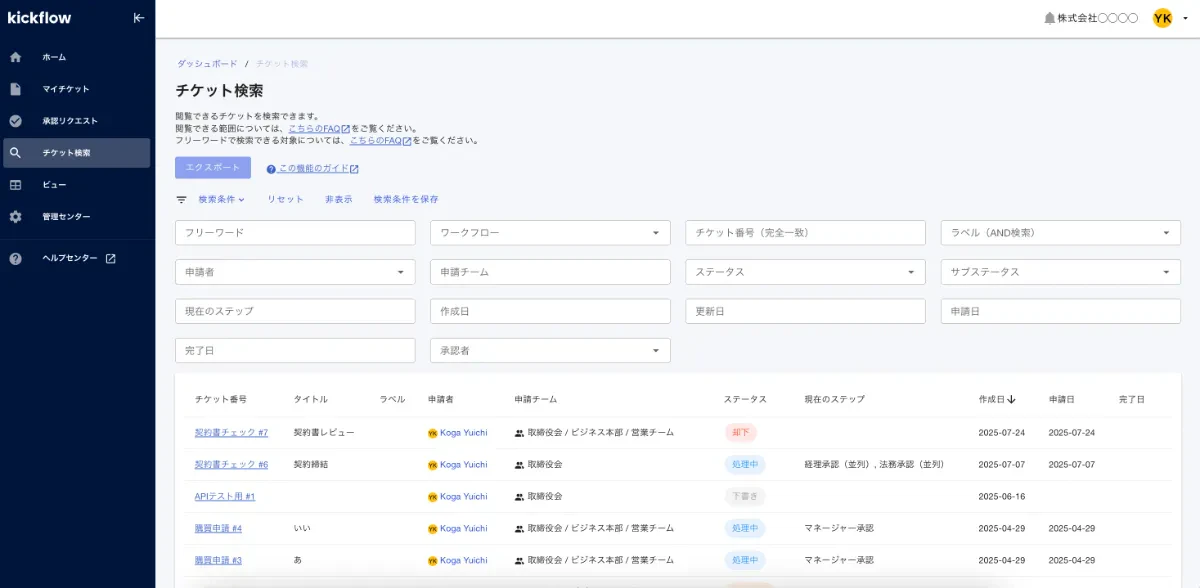Open ビュー in the sidebar

click(x=54, y=185)
